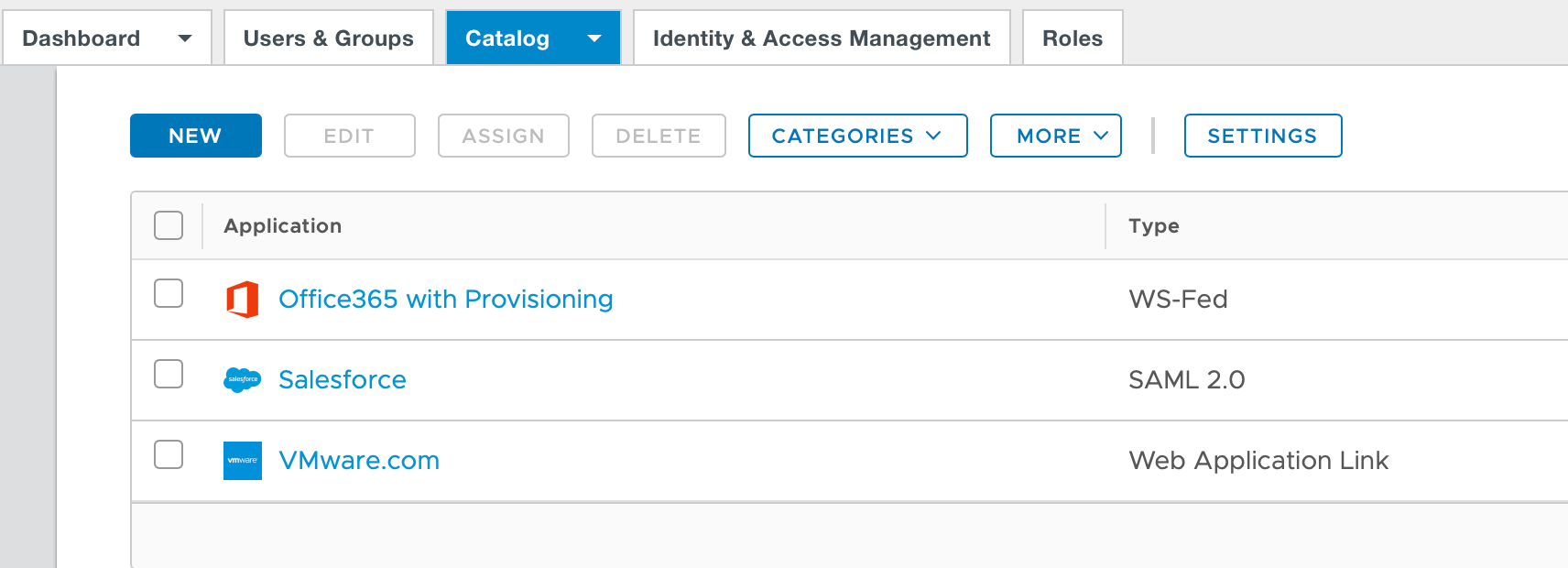Image resolution: width=1568 pixels, height=568 pixels.
Task: Click the New button
Action: (195, 136)
